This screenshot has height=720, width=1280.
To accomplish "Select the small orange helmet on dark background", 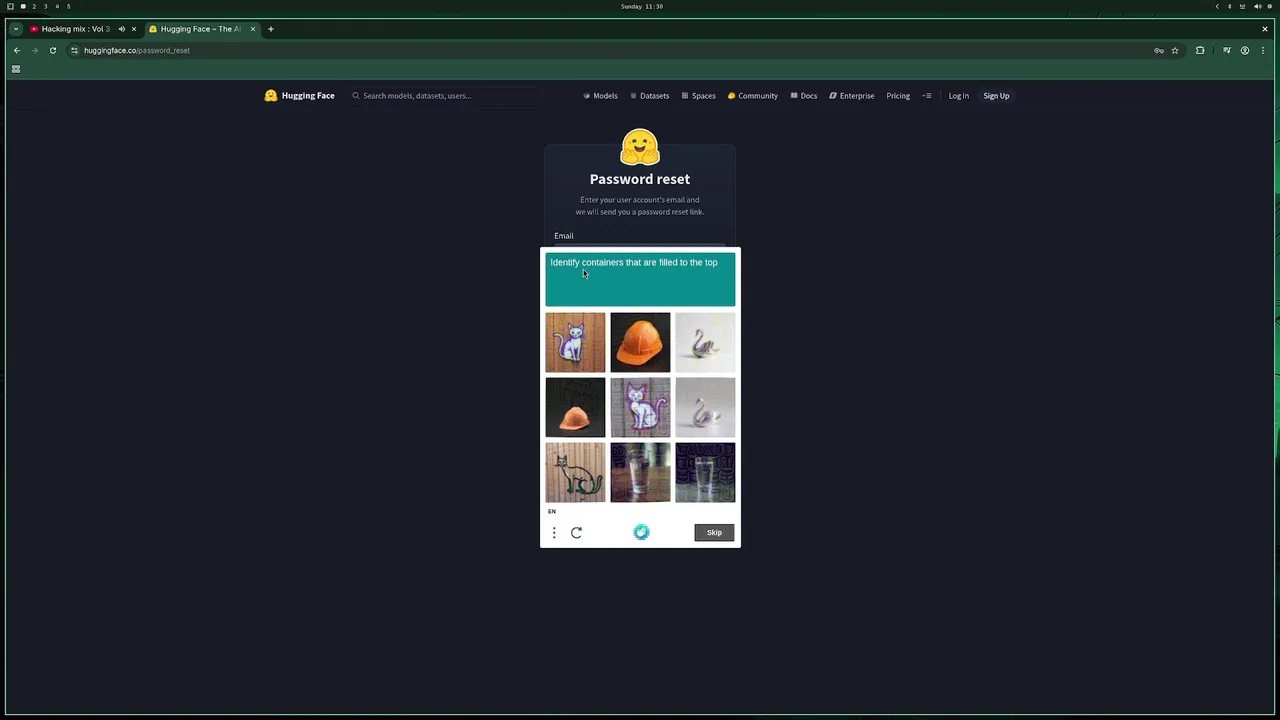I will coord(575,407).
